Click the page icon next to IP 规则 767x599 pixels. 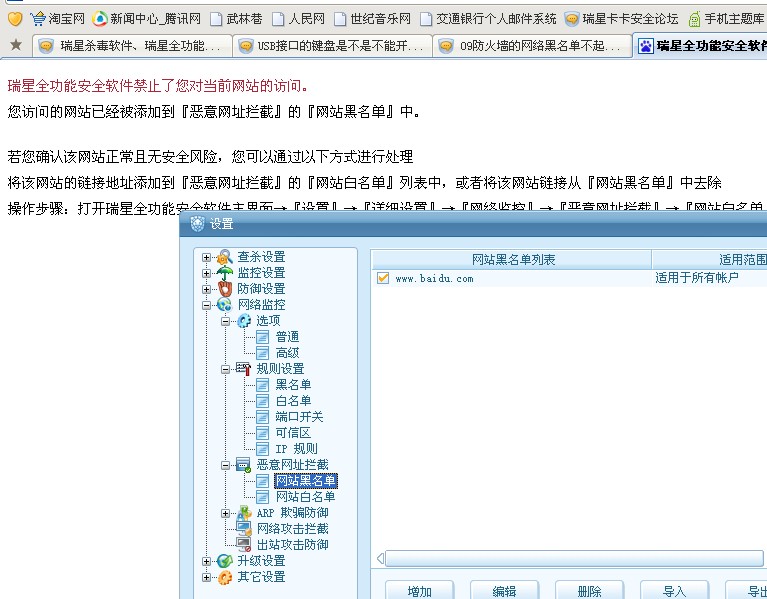263,449
